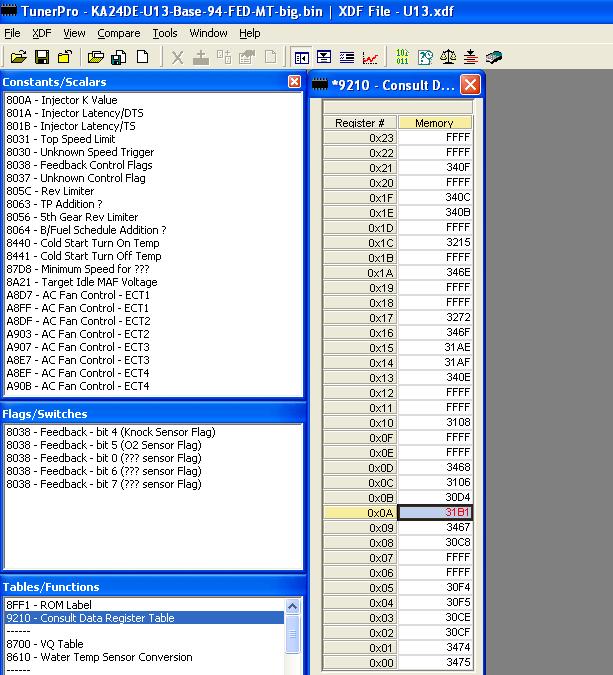Save the bin with floppy disk icon

[x=42, y=57]
